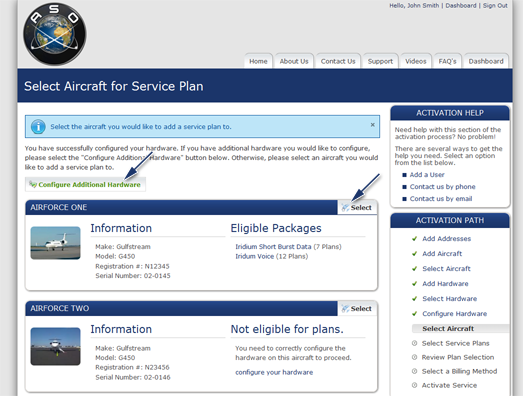Open the About Us tab
The width and height of the screenshot is (523, 396).
294,61
